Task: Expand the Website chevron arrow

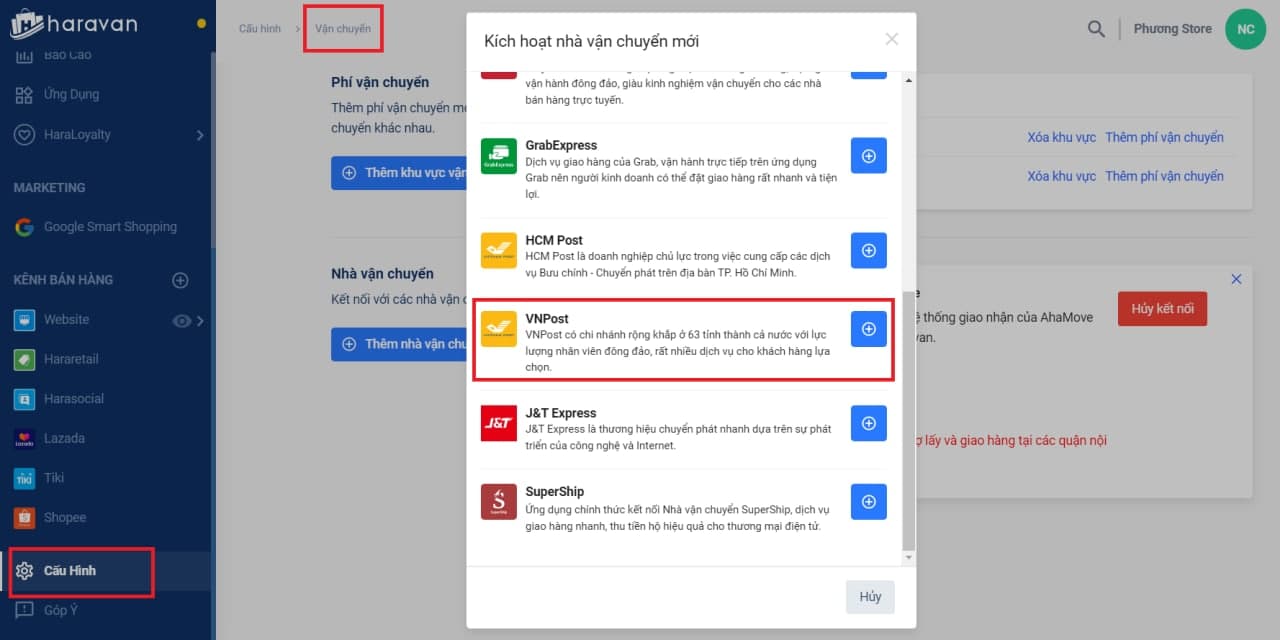Action: [x=200, y=320]
